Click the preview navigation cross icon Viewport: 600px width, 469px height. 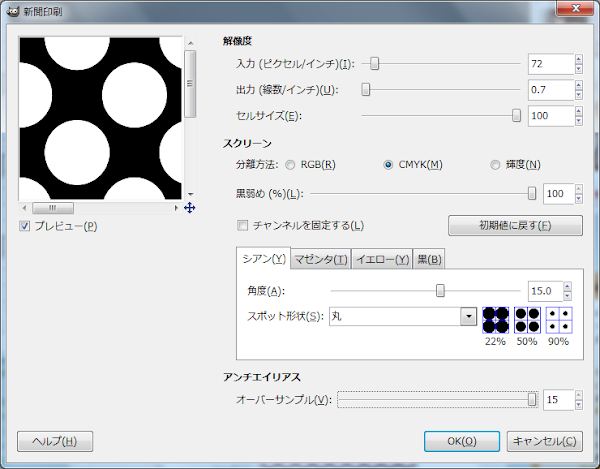point(190,208)
